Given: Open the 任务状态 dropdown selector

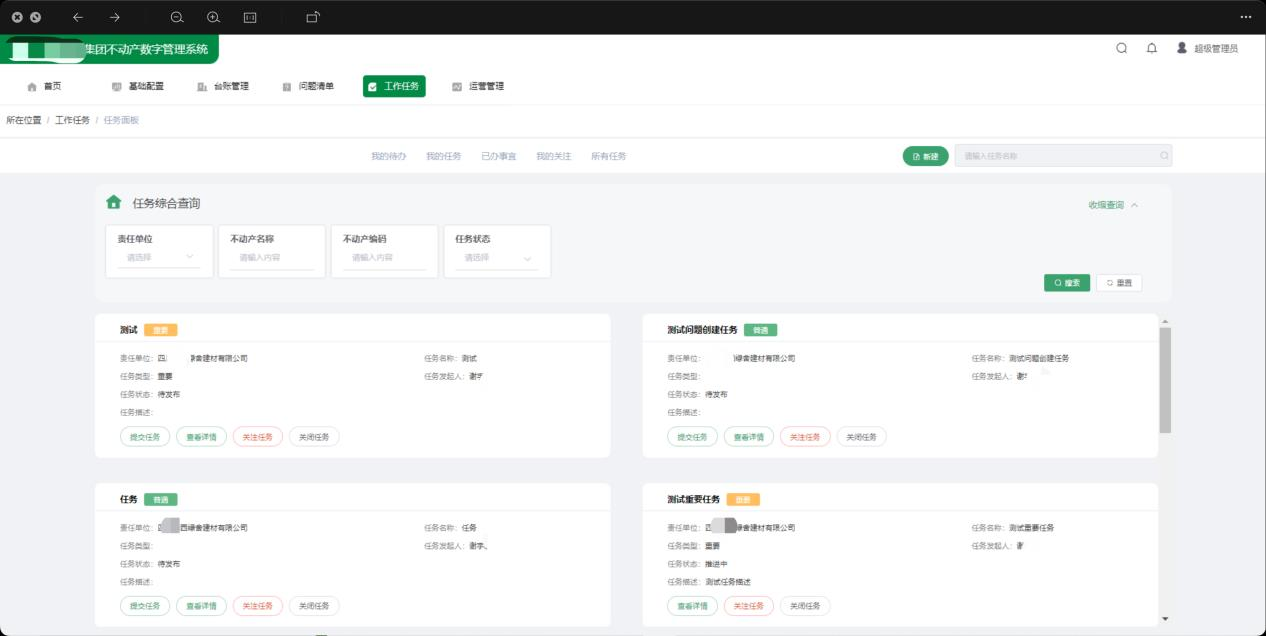Looking at the screenshot, I should (497, 258).
